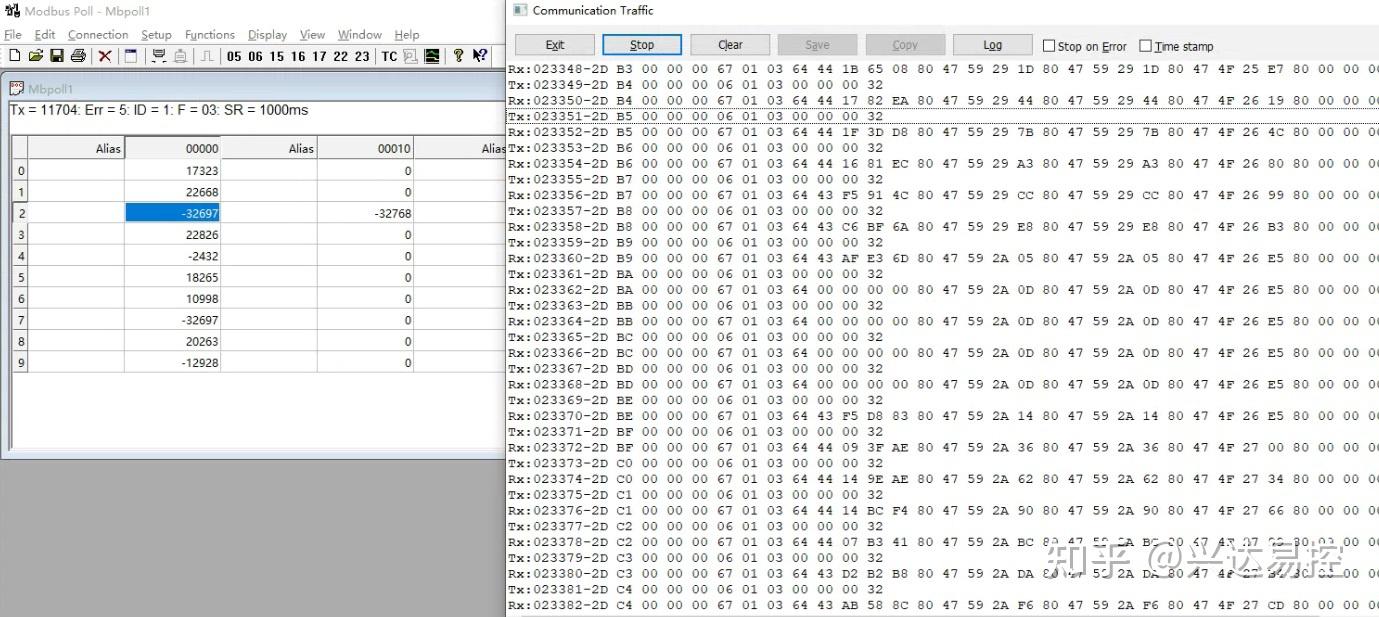Viewport: 1379px width, 617px height.
Task: Click the Mbpoll1 child window document icon
Action: (x=16, y=88)
